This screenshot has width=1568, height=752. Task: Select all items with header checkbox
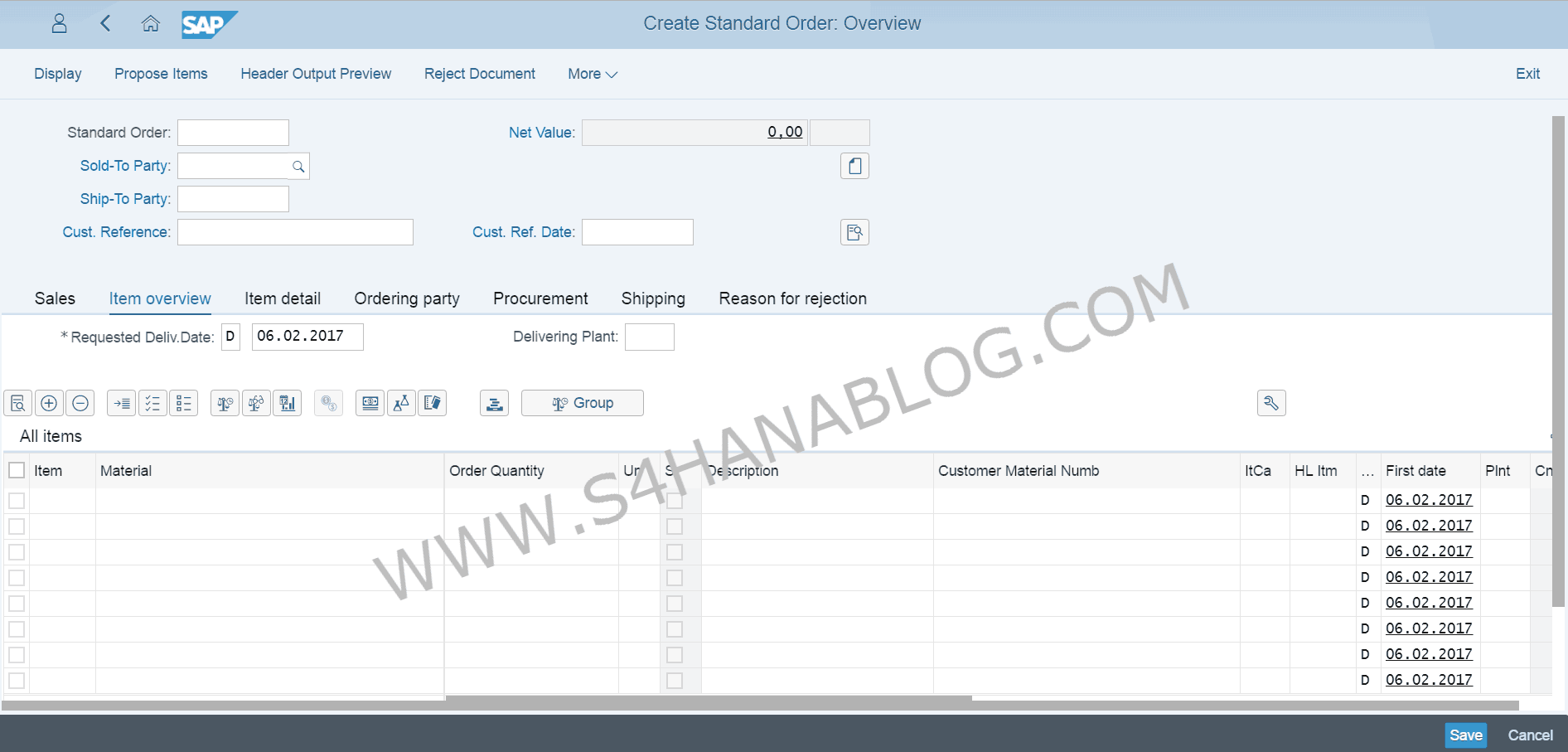coord(17,471)
